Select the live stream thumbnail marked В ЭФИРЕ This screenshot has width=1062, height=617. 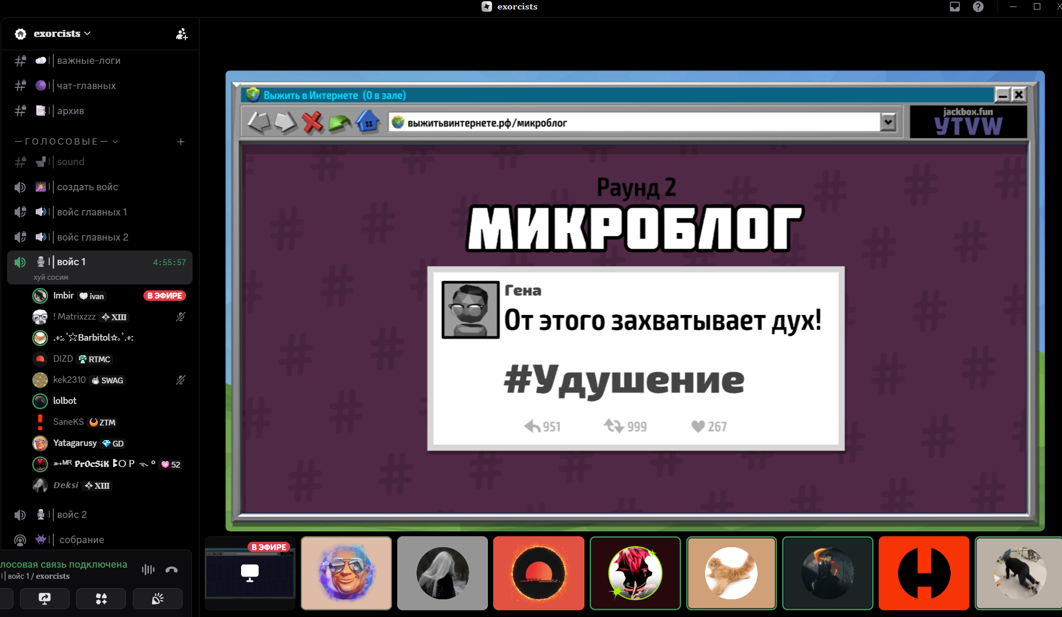pyautogui.click(x=250, y=573)
